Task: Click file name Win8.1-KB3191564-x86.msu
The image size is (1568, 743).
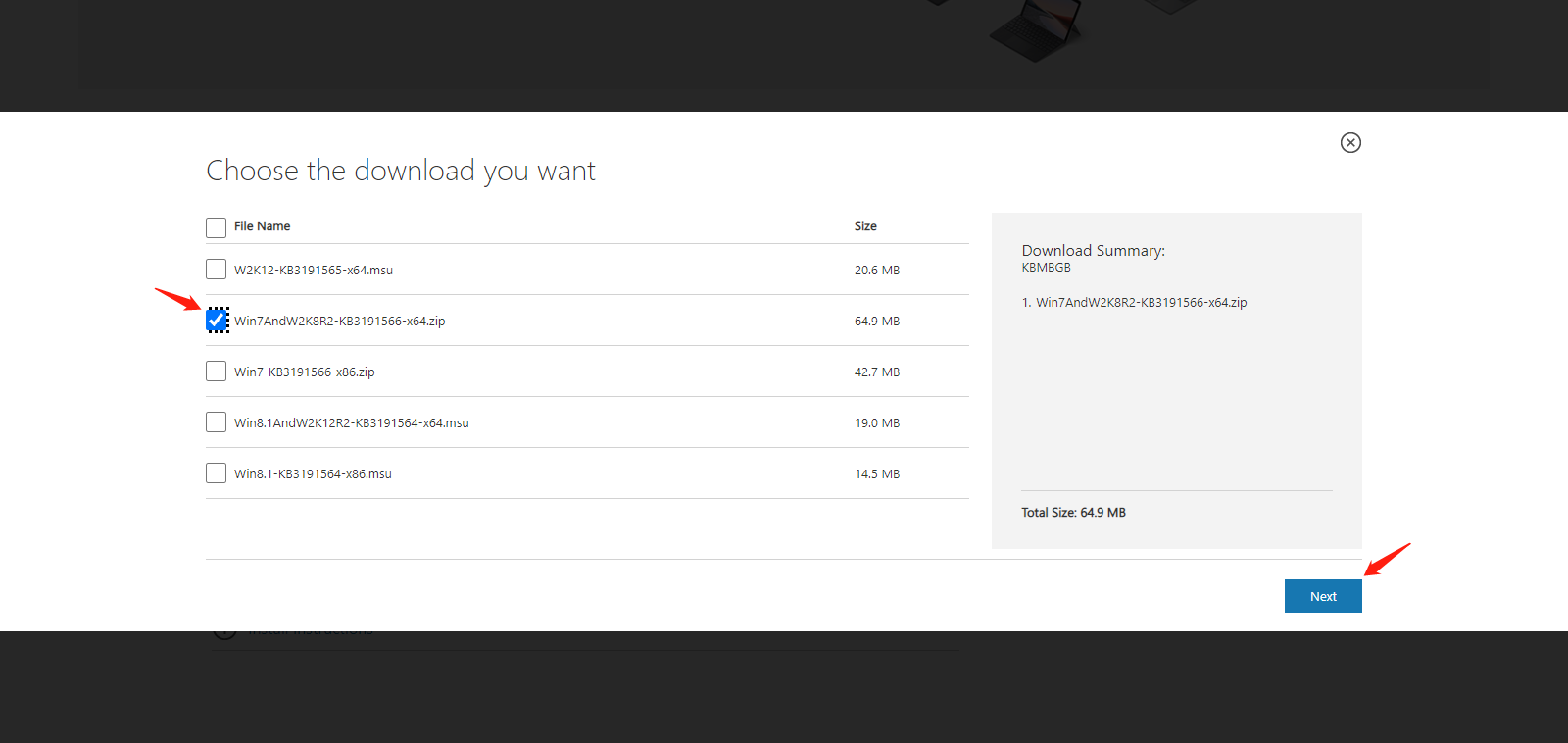Action: tap(313, 474)
